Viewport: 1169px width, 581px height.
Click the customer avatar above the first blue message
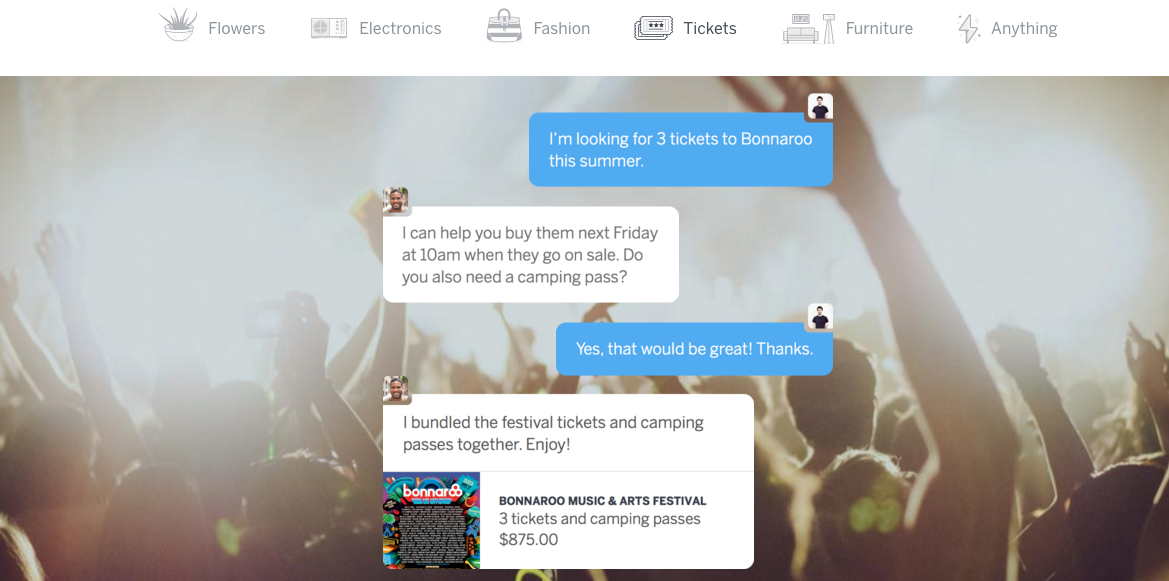[821, 107]
